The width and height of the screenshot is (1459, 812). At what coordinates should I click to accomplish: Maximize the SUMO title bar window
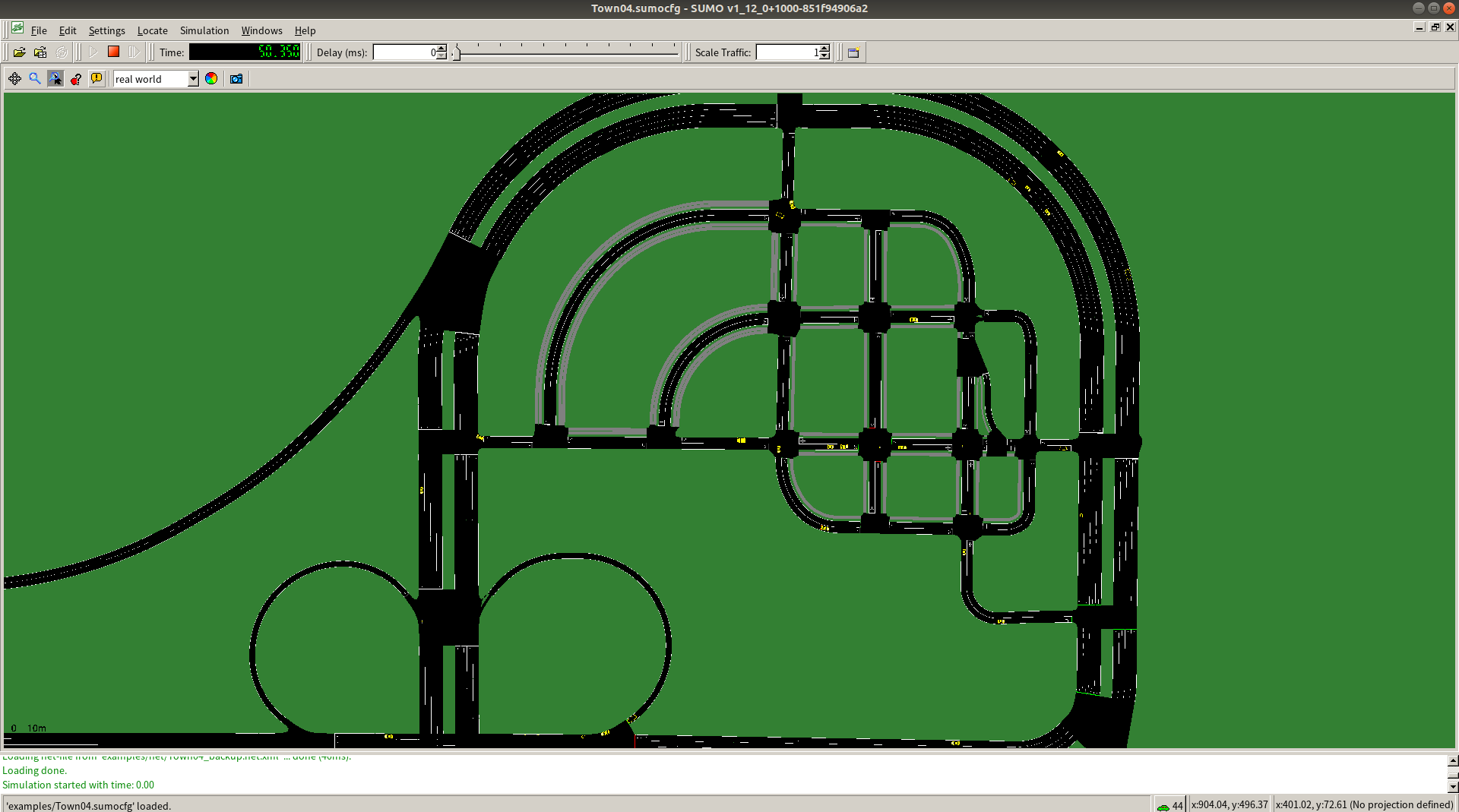(x=1434, y=8)
